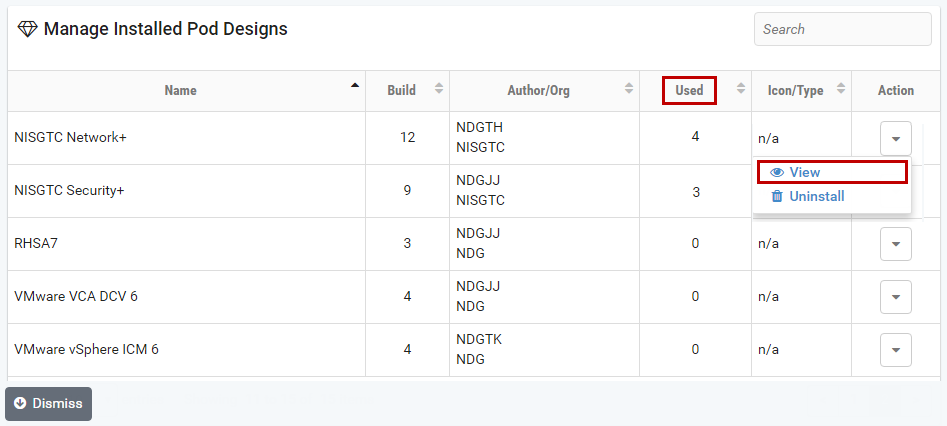Expand action menu for VMware vSphere ICM 6

click(x=895, y=349)
